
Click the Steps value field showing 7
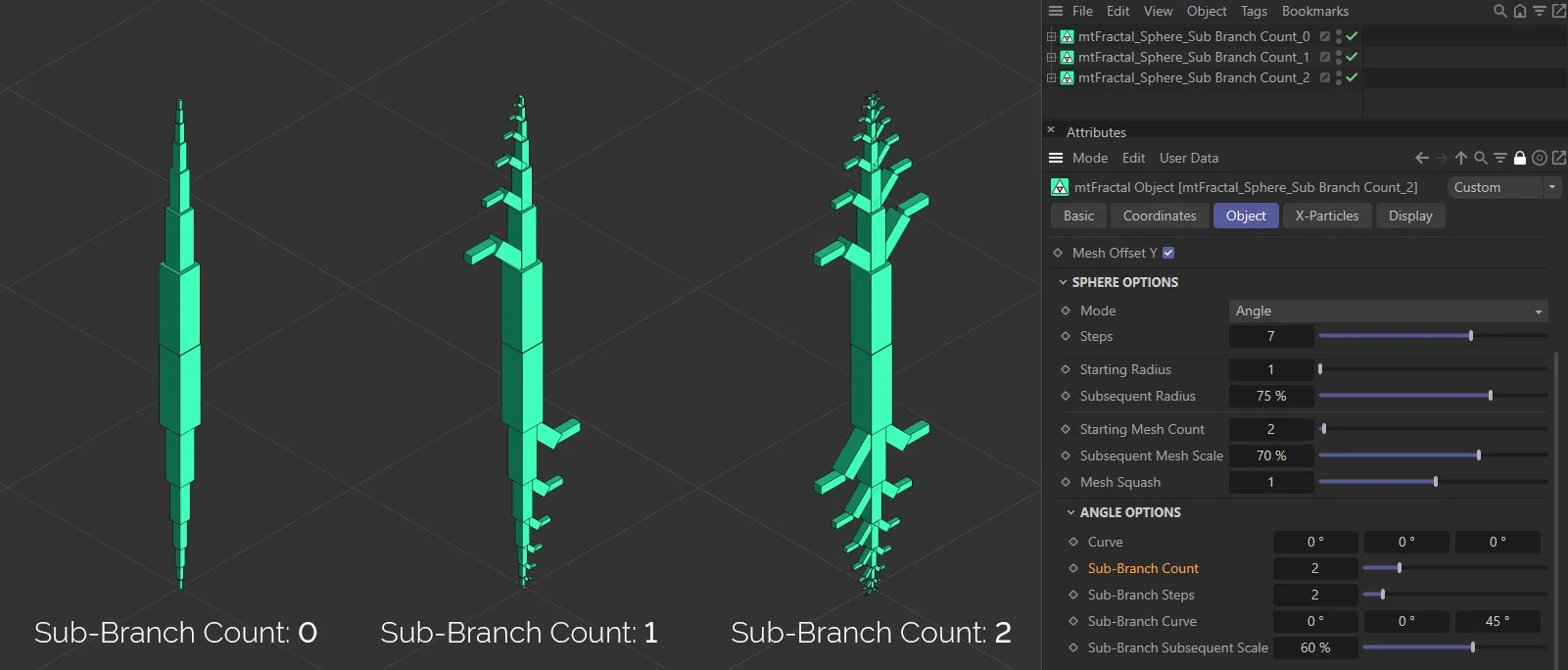coord(1271,336)
